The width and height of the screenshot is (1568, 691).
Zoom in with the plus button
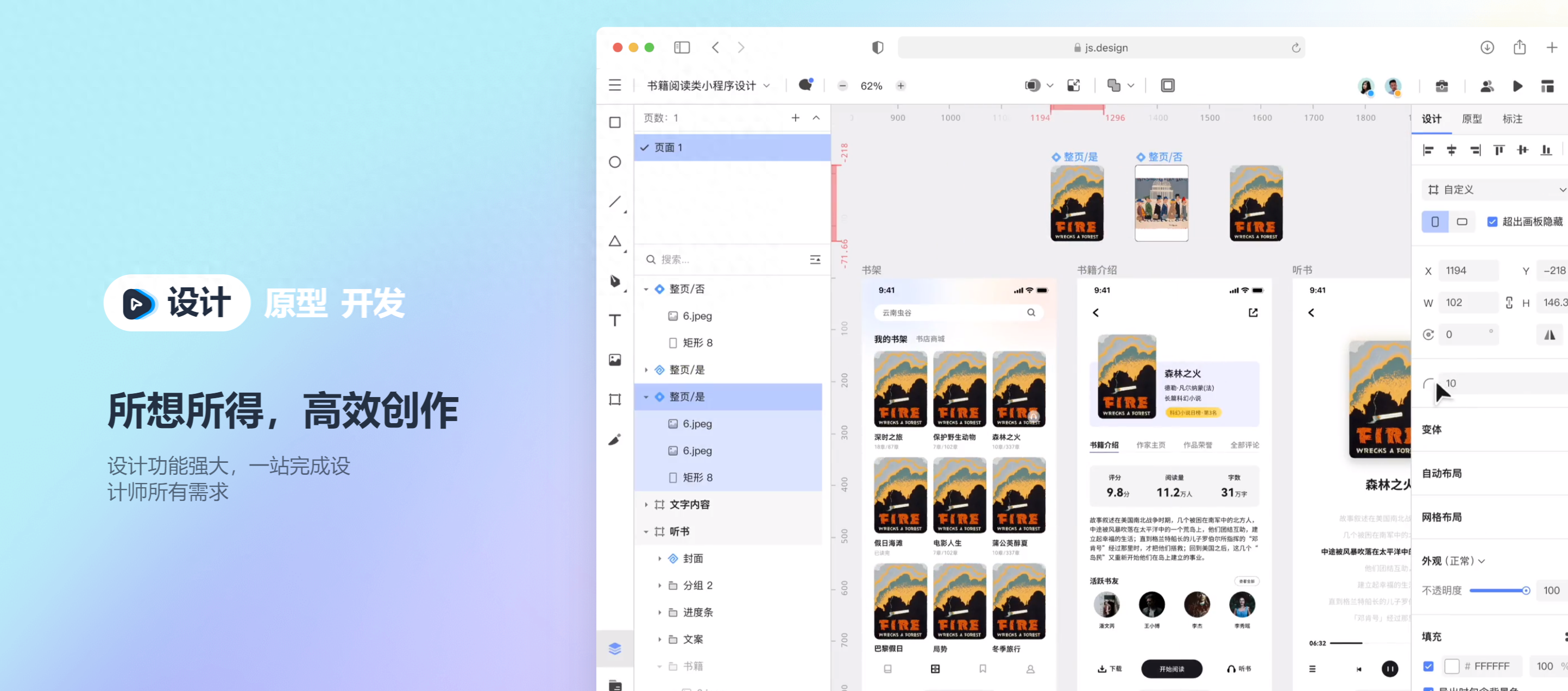tap(901, 86)
